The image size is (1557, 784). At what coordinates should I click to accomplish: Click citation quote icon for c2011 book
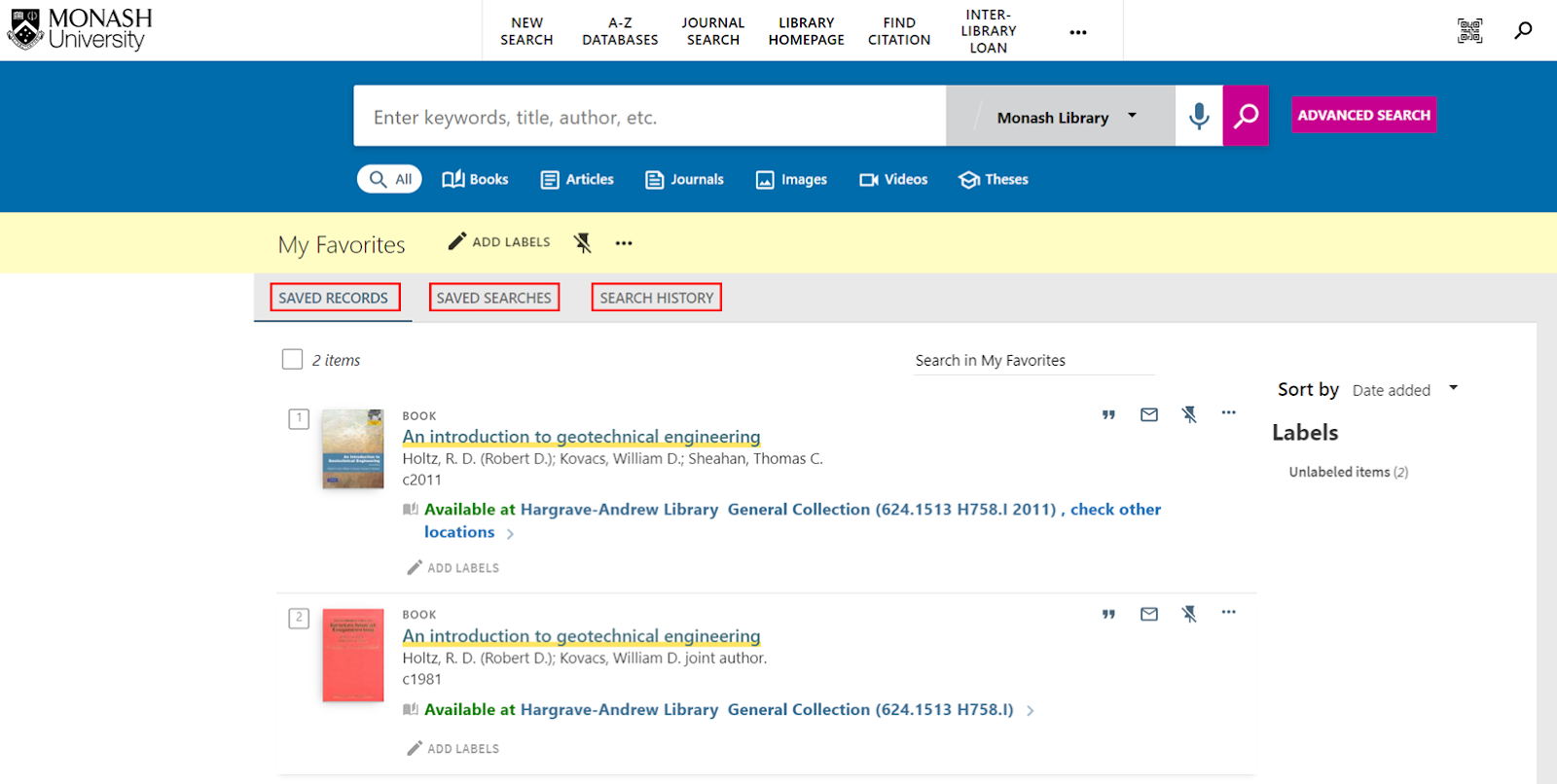(1108, 414)
